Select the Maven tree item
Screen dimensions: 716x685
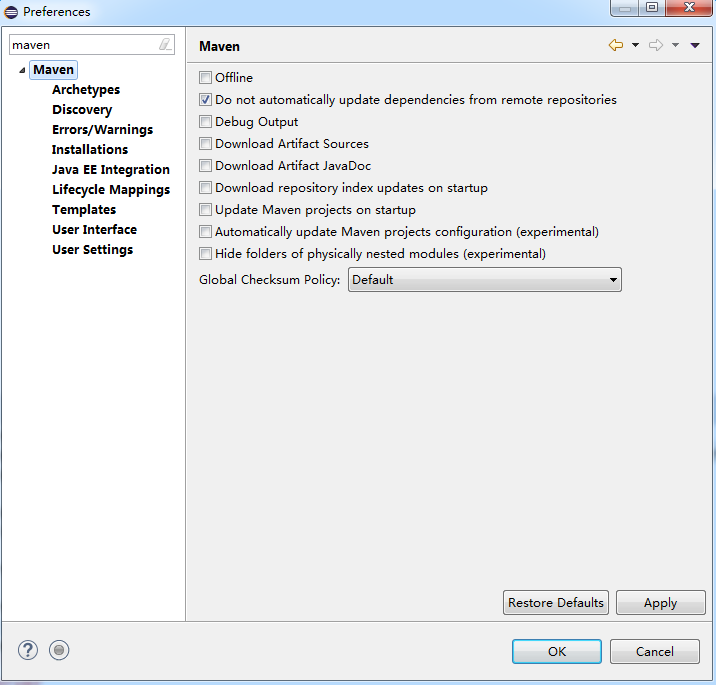pos(53,70)
